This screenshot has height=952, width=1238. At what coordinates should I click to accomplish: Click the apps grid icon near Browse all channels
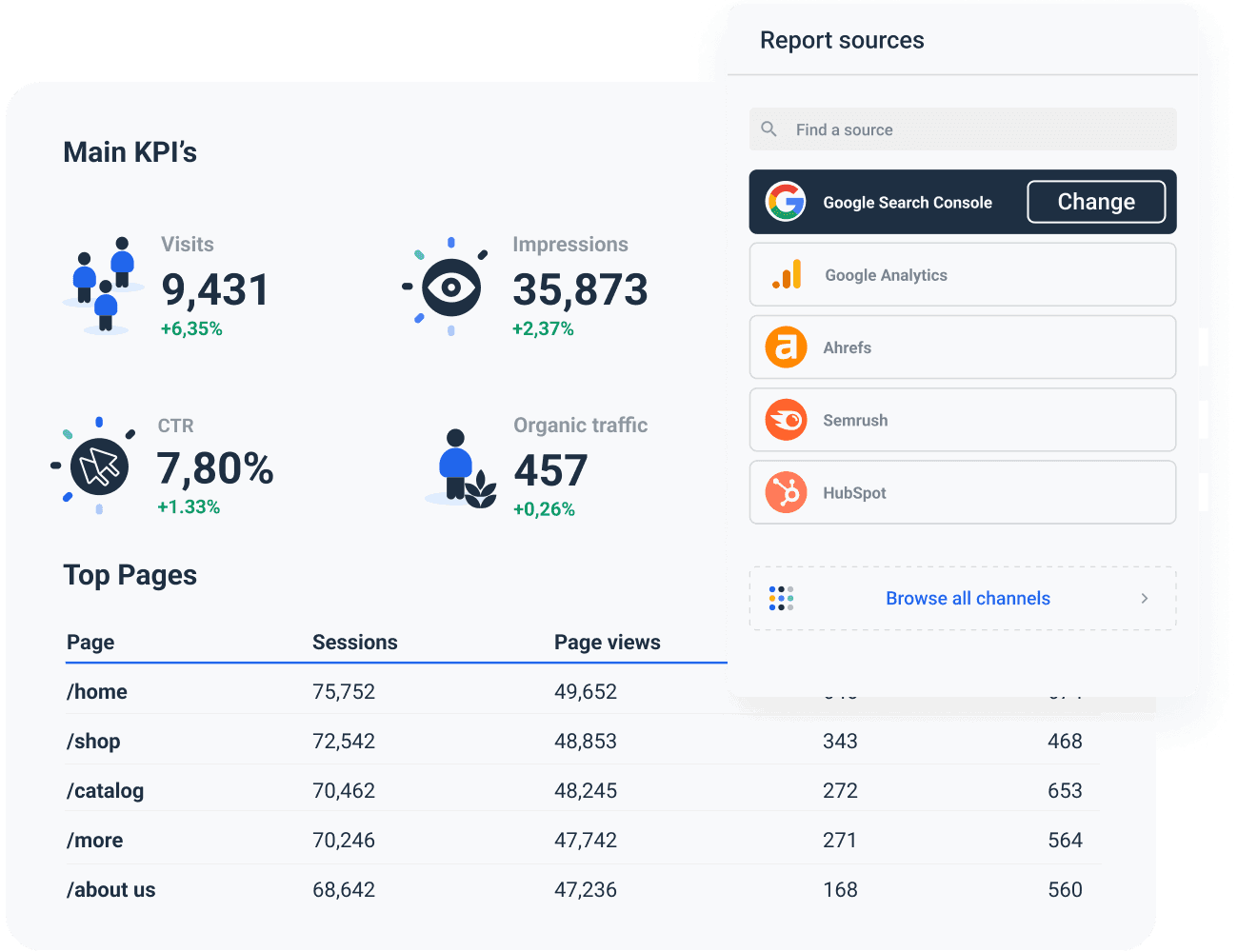pos(781,598)
